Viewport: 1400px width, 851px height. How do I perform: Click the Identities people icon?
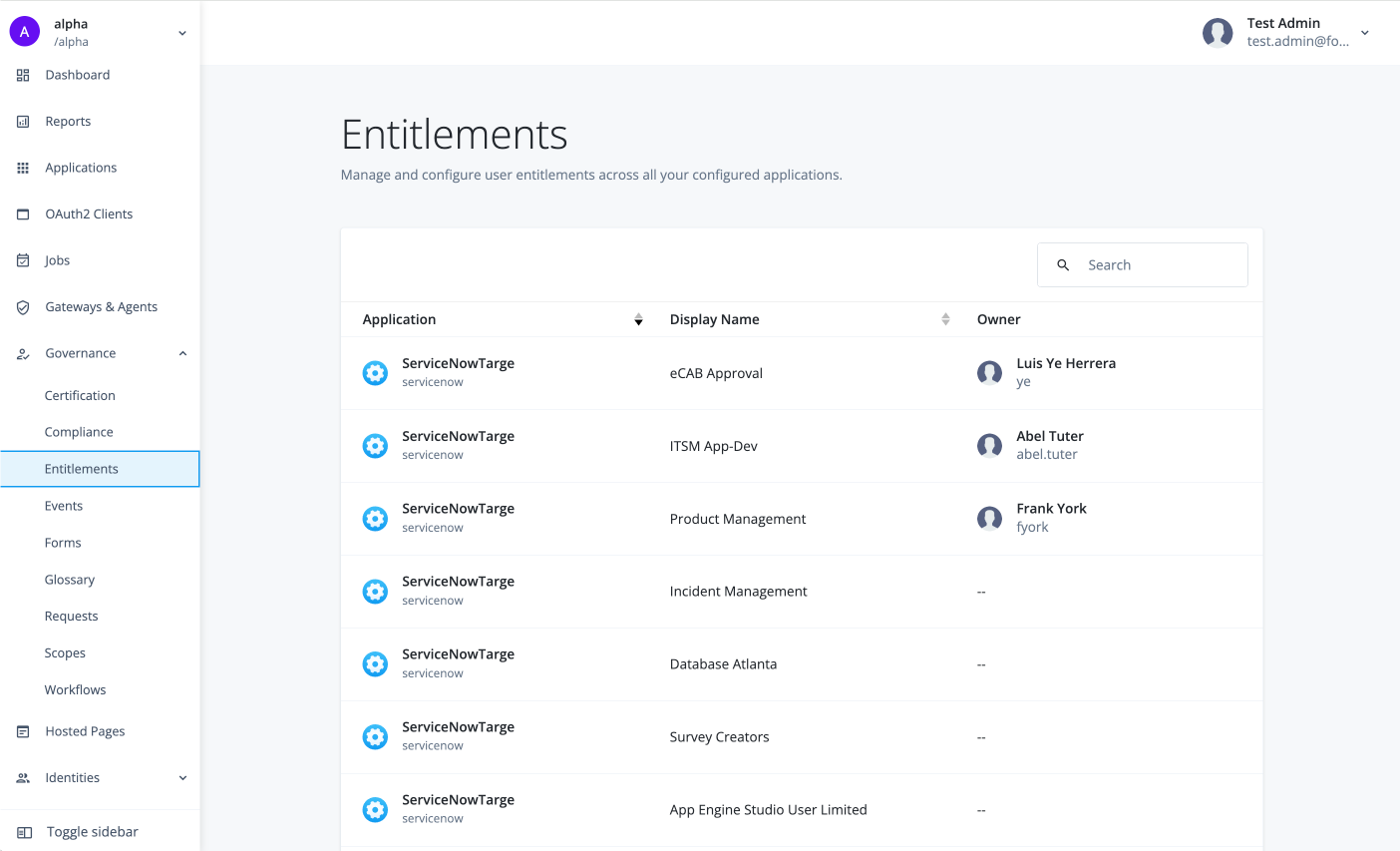tap(22, 777)
